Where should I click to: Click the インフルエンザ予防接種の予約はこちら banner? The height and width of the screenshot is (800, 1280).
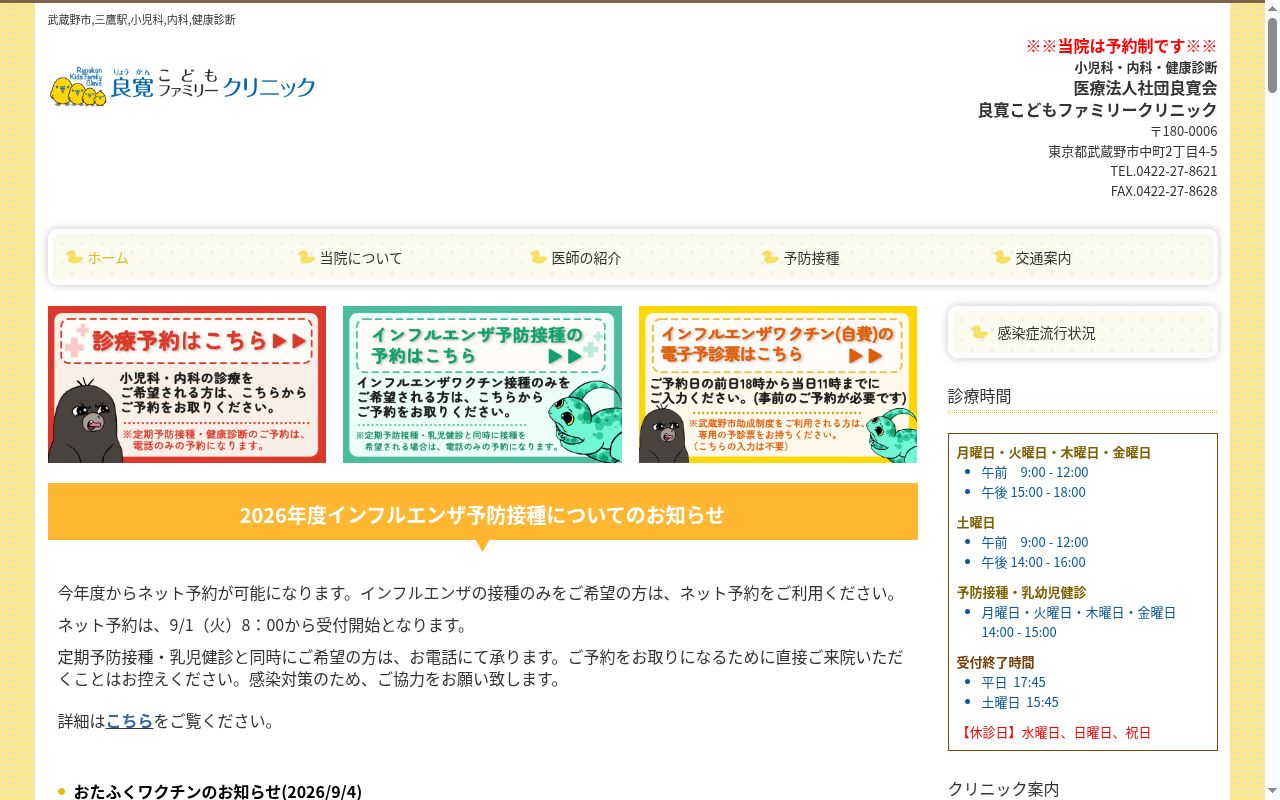point(482,384)
